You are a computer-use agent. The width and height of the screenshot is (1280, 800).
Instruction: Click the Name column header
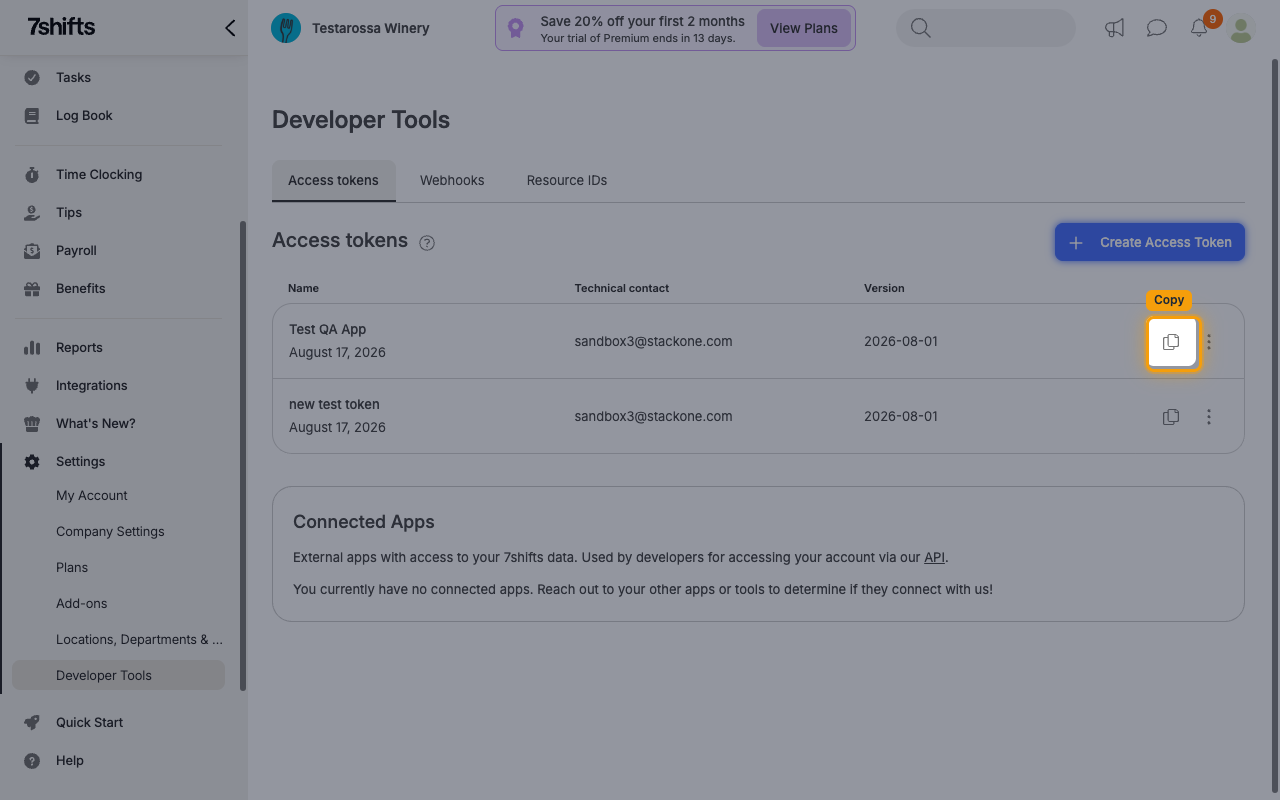[x=303, y=288]
